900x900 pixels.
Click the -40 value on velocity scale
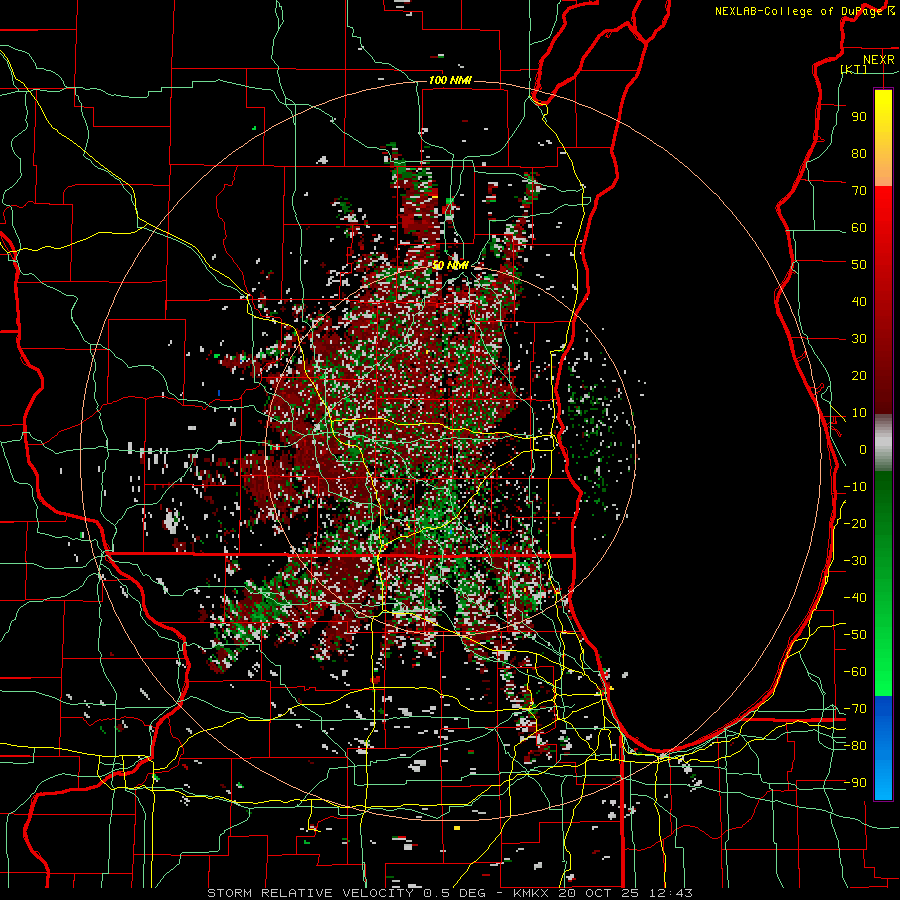pos(855,598)
